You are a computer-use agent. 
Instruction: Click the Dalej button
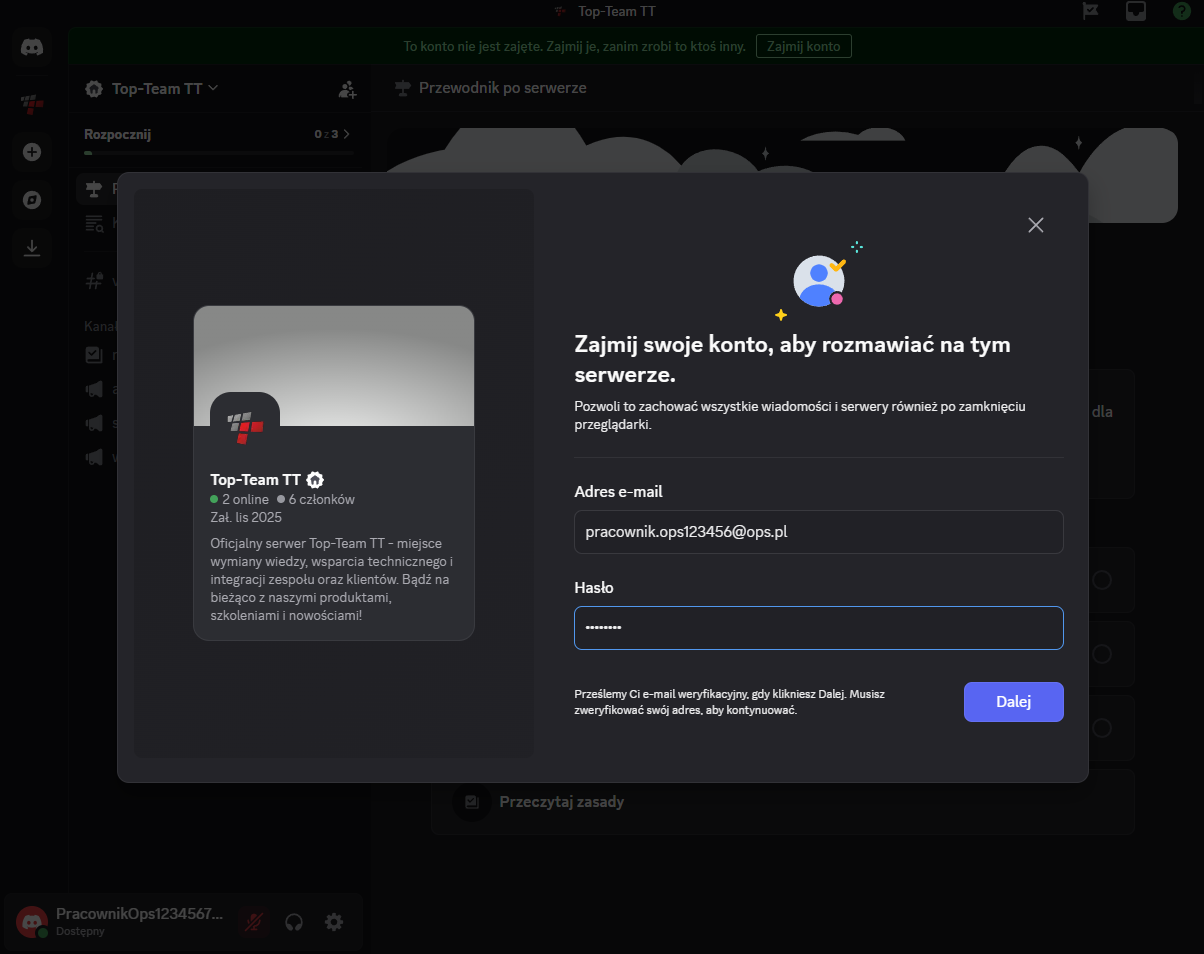tap(1013, 702)
